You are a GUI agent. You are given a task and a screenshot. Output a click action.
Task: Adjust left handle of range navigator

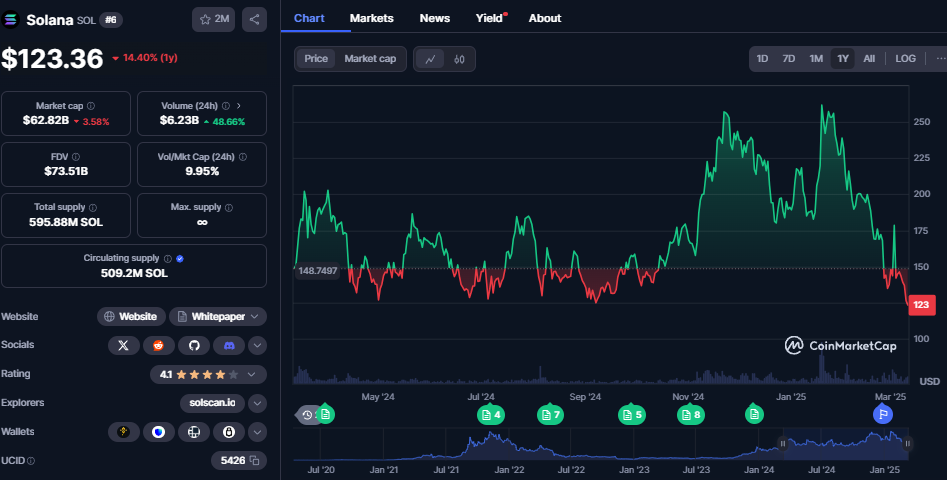[x=783, y=444]
